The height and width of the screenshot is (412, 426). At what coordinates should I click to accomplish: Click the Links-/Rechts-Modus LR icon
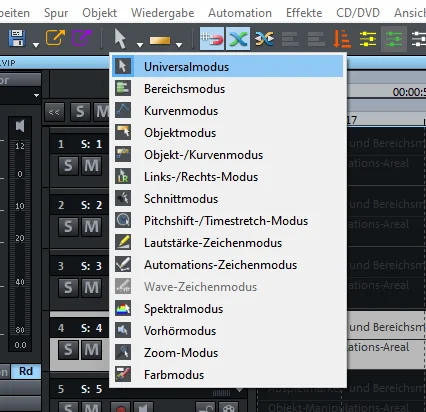click(123, 176)
